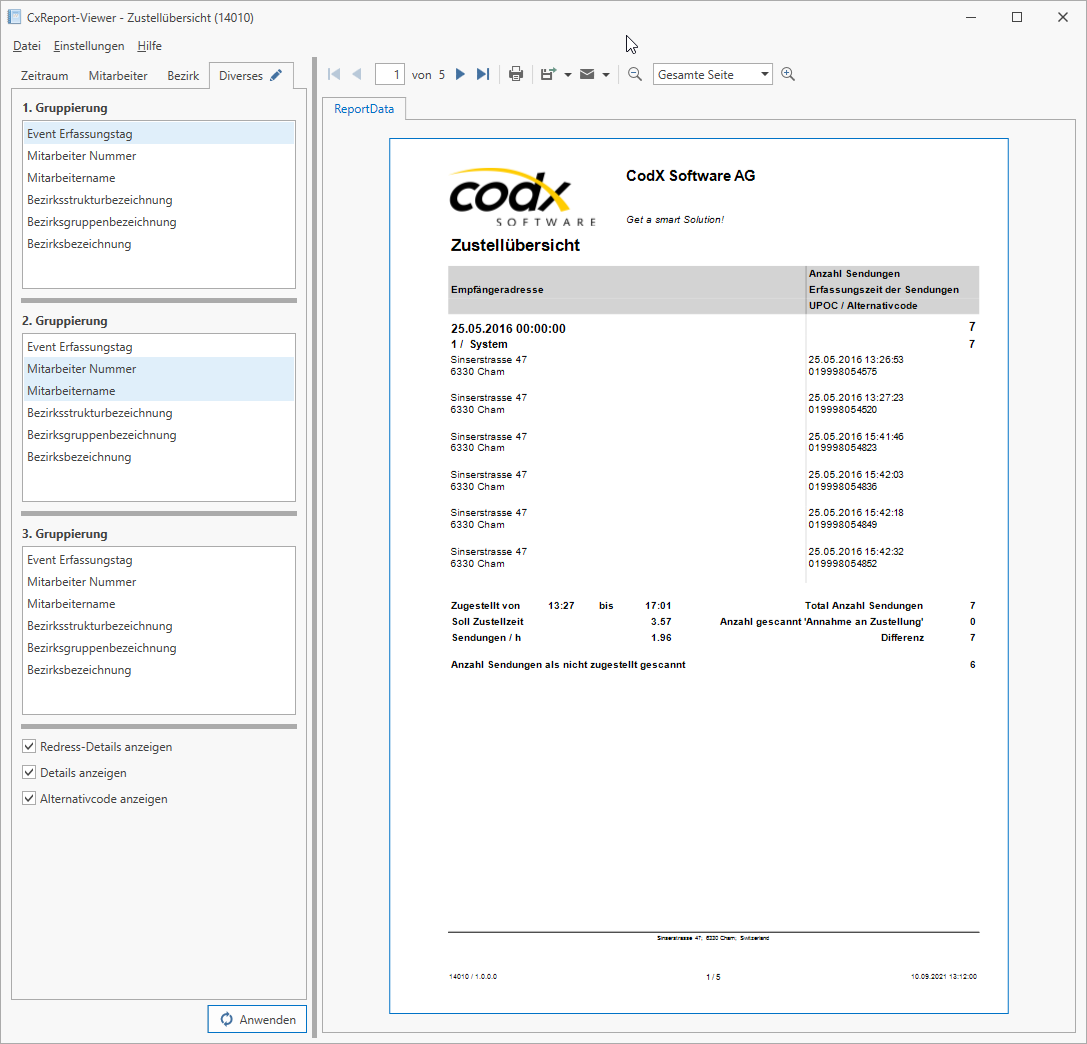
Task: Open the Einstellungen menu
Action: (x=89, y=46)
